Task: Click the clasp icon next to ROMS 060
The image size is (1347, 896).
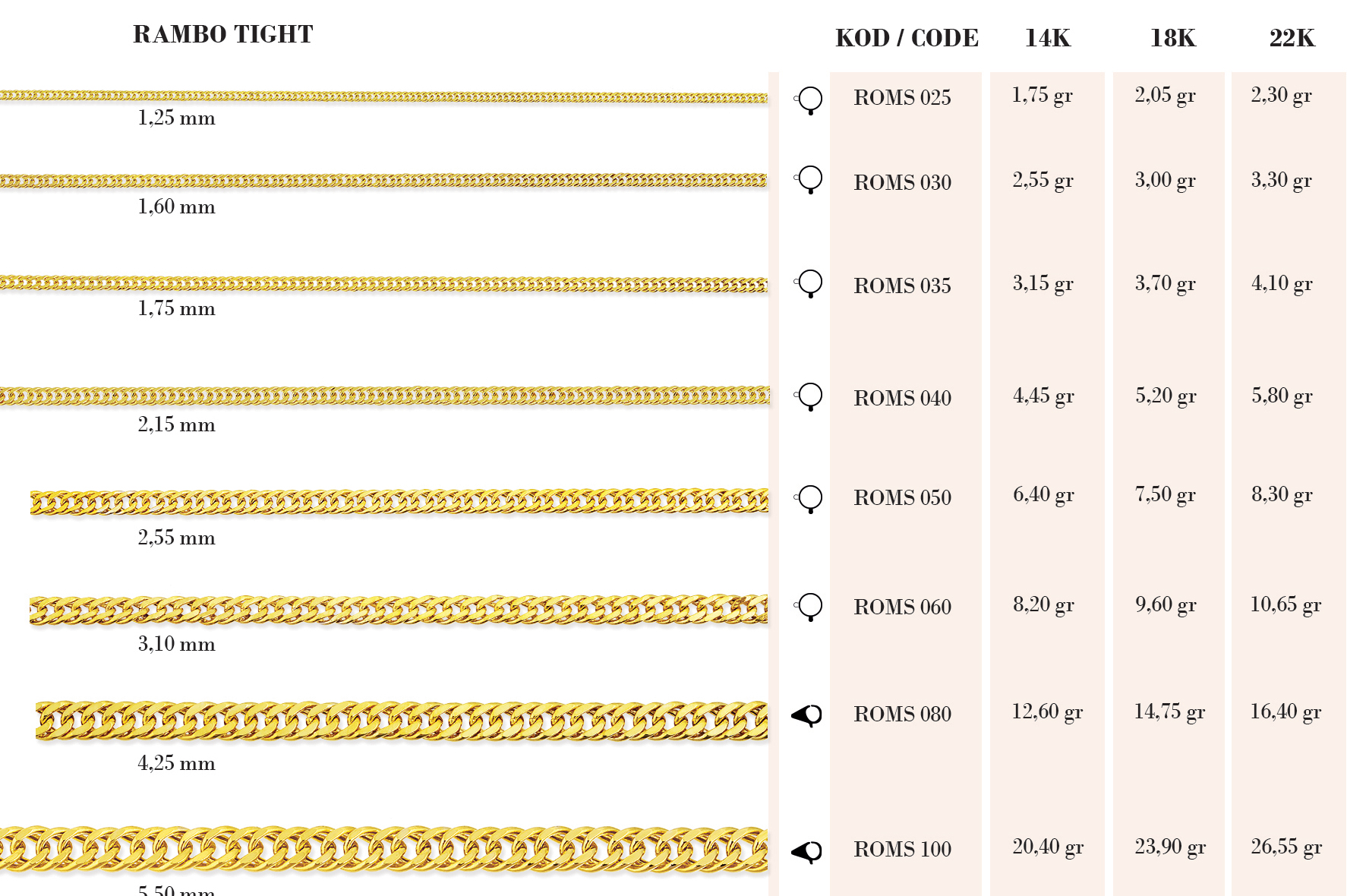Action: click(x=809, y=607)
